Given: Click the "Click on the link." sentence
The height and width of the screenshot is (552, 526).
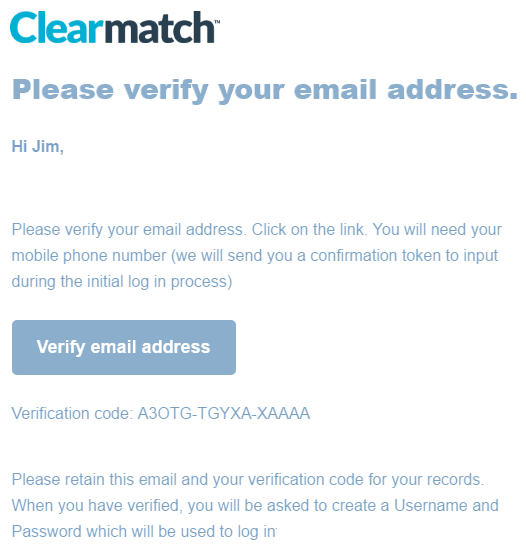Looking at the screenshot, I should [309, 230].
